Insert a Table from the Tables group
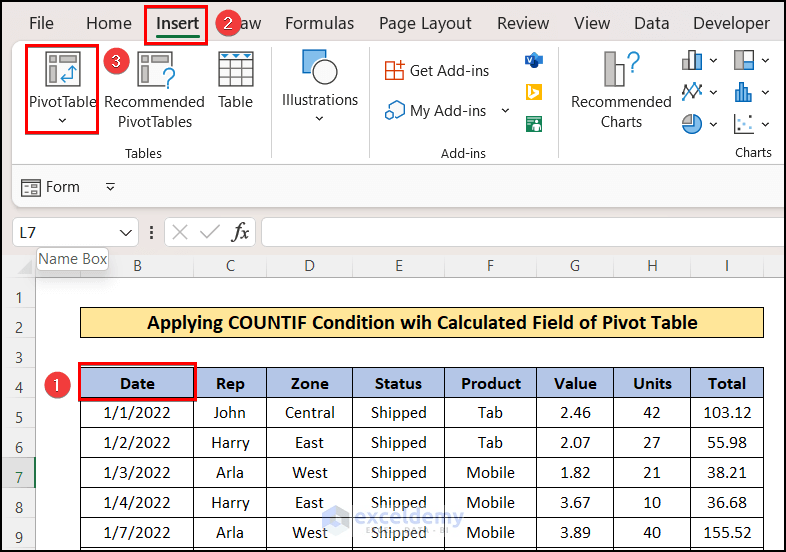 (x=236, y=80)
